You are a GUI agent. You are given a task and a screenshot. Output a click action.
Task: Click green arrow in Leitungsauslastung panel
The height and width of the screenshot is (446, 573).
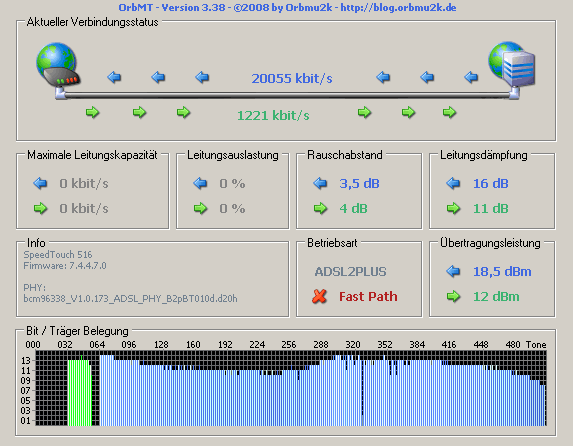[x=200, y=208]
